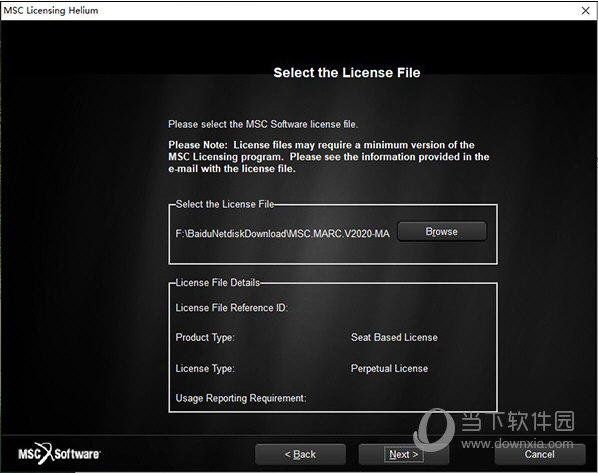Click the 'Product Type:' label

click(x=205, y=338)
